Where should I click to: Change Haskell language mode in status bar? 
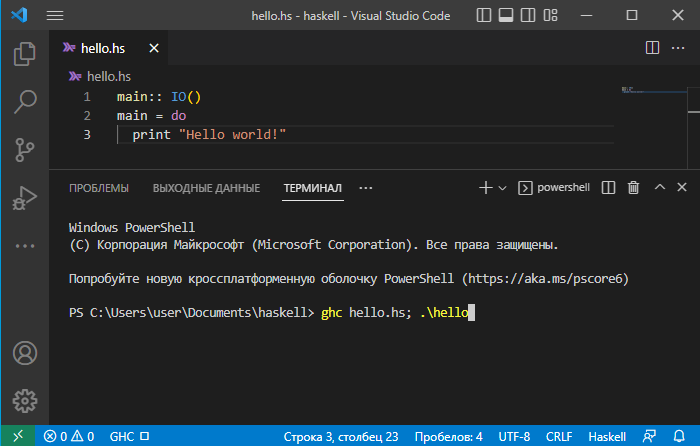click(607, 437)
